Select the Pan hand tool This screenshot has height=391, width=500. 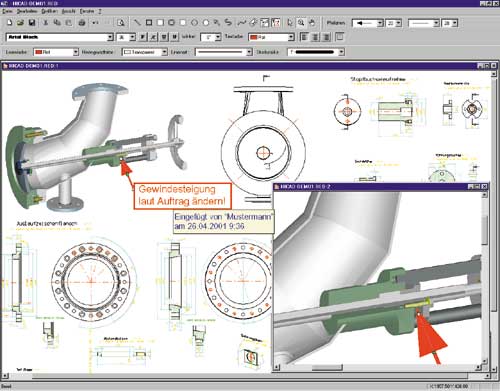312,23
